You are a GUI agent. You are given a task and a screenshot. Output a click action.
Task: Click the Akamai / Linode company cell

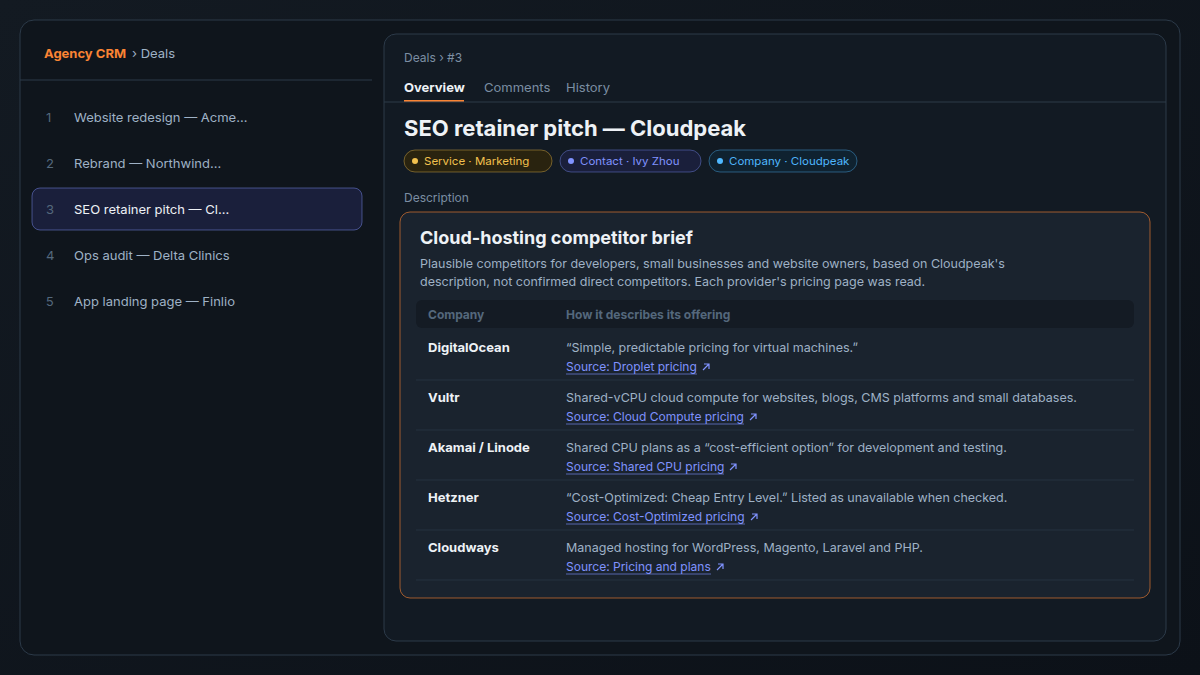coord(479,448)
